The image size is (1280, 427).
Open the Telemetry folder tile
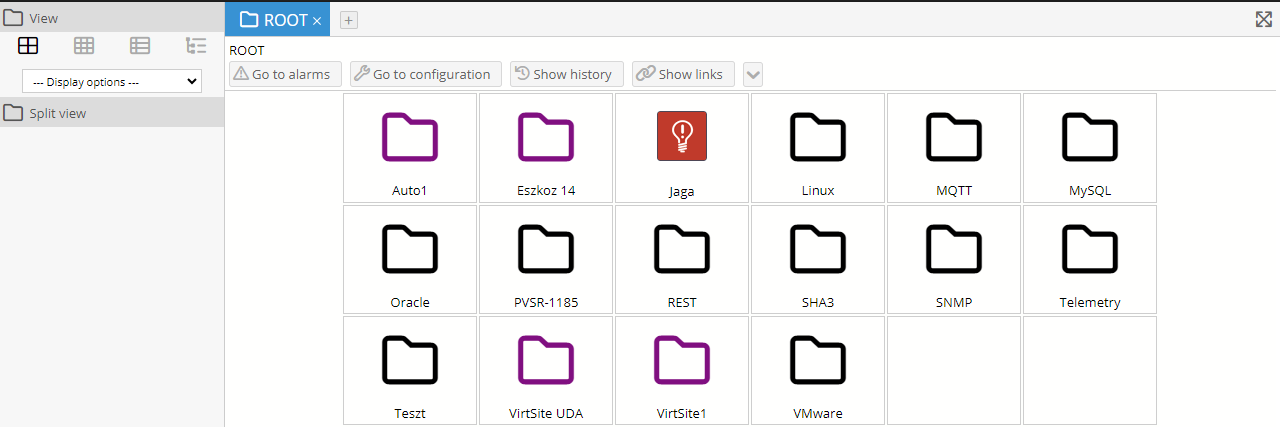[x=1090, y=259]
